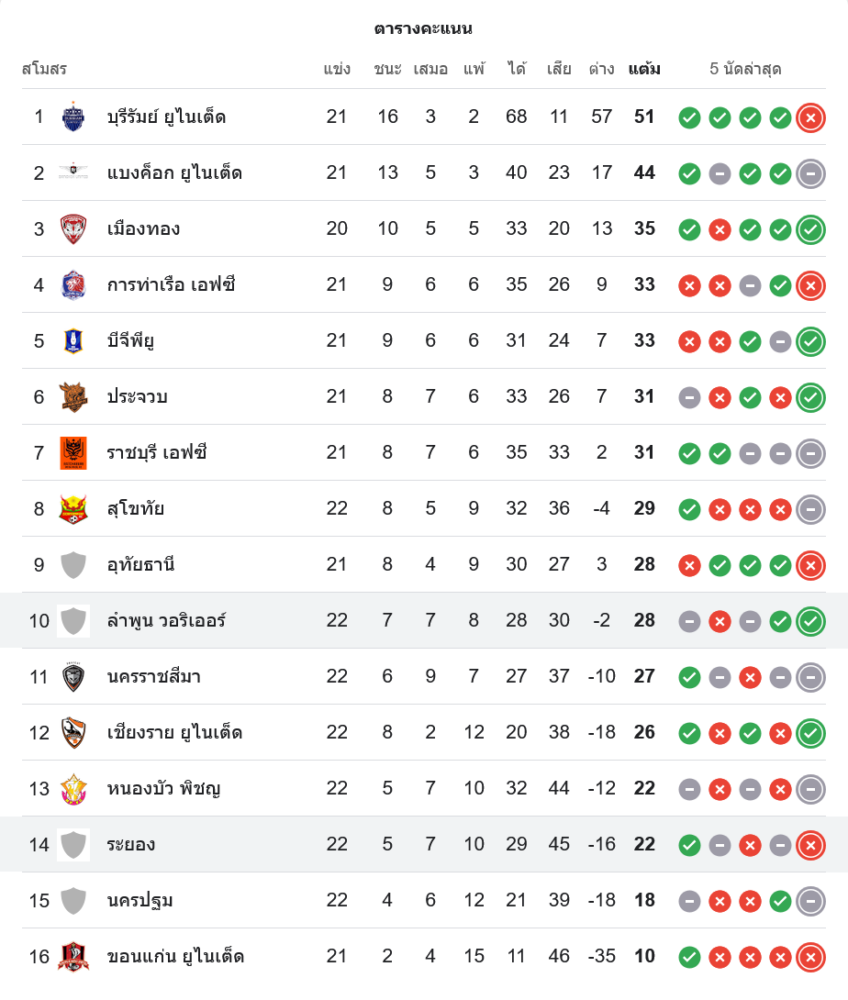Image resolution: width=848 pixels, height=1000 pixels.
Task: Click the แต้ม points column header
Action: [x=644, y=69]
